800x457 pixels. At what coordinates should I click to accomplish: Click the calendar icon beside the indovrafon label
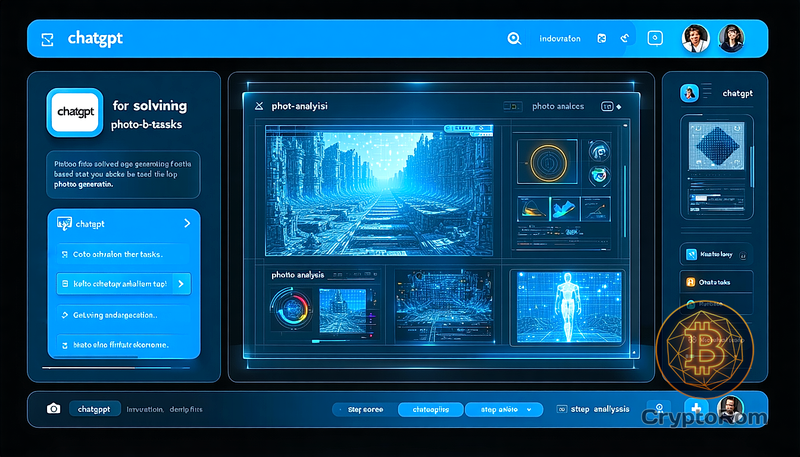point(602,39)
